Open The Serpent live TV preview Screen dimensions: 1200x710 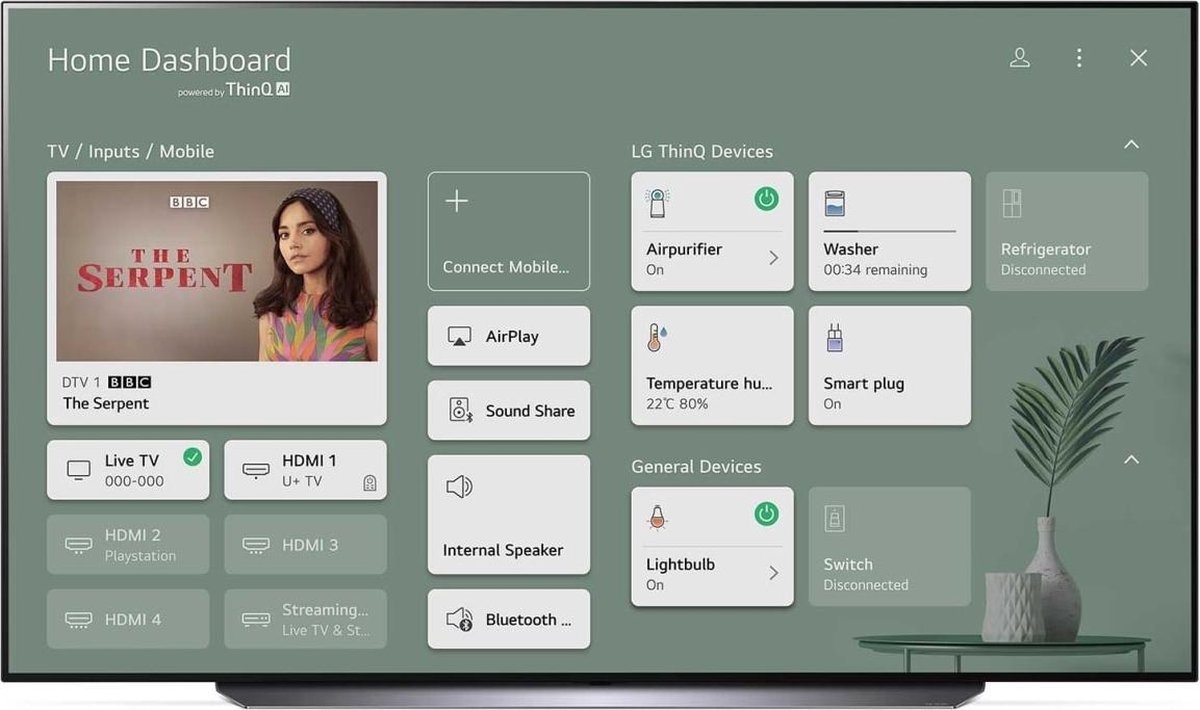[217, 271]
